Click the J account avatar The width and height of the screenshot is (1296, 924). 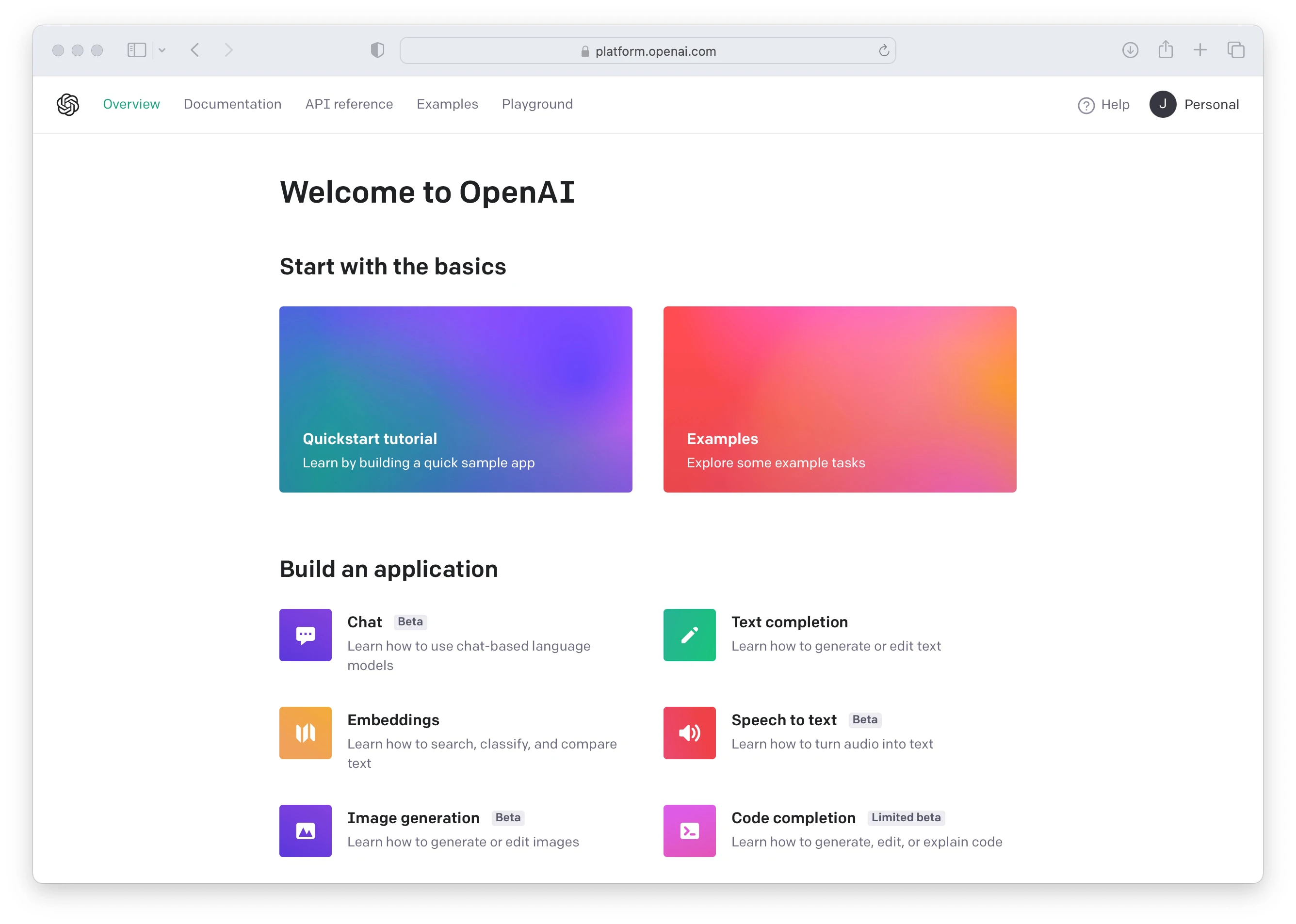coord(1162,104)
